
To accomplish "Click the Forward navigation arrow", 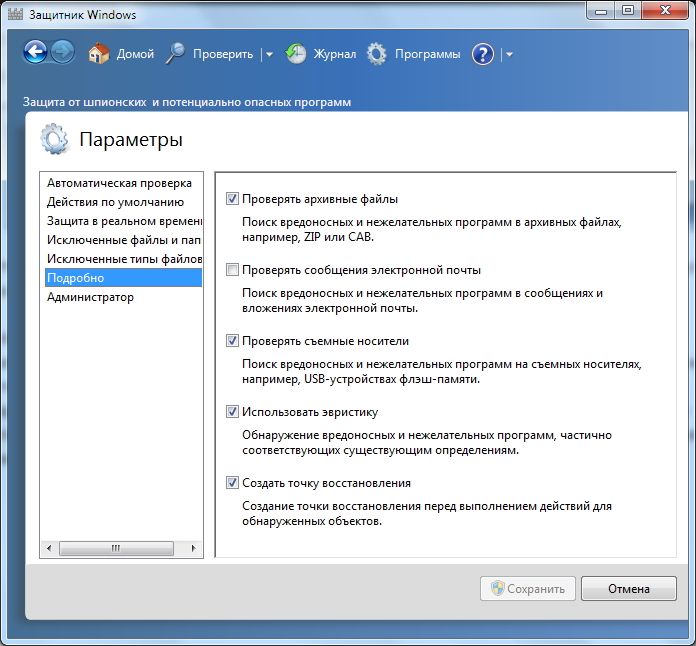I will (63, 53).
